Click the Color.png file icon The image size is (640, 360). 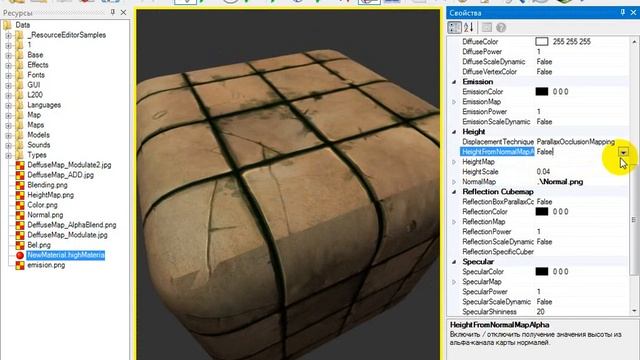point(20,205)
